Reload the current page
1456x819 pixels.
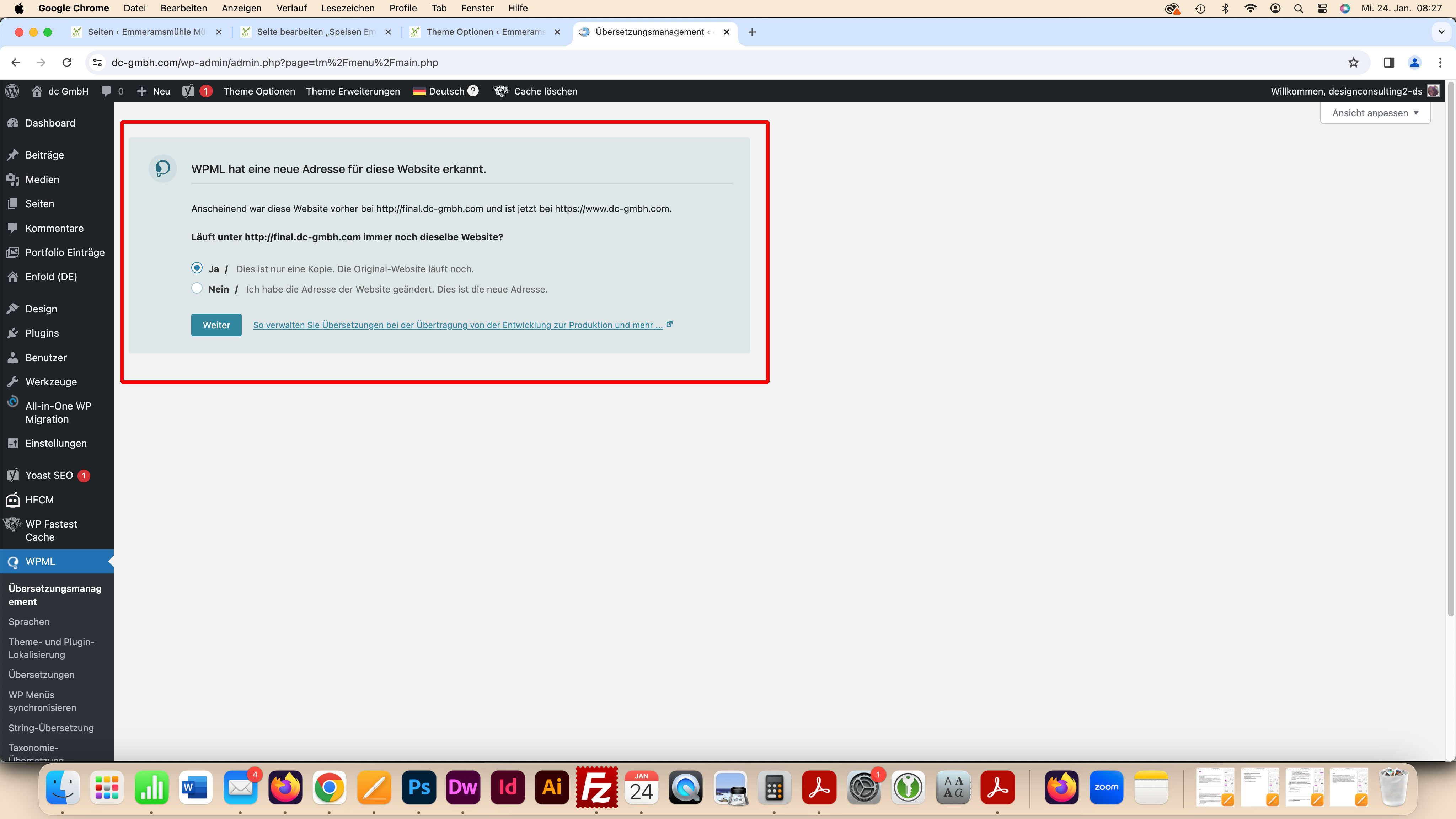click(67, 62)
